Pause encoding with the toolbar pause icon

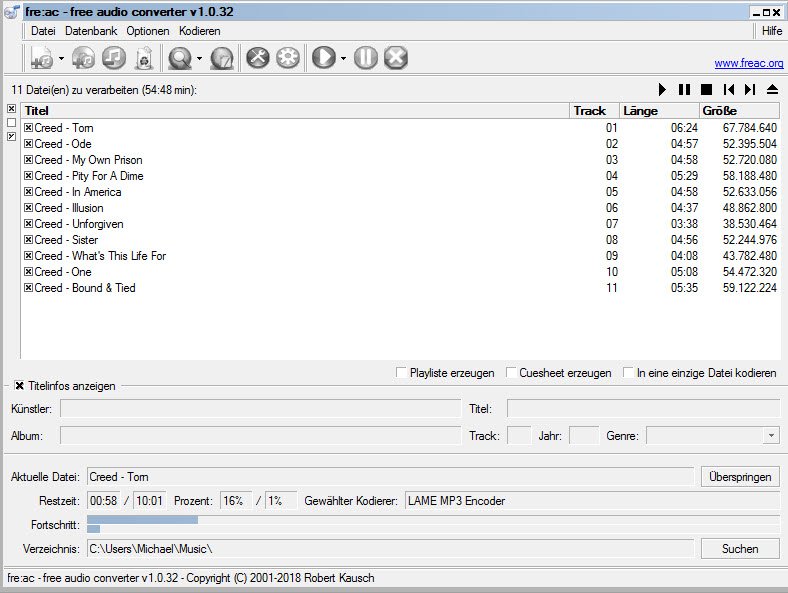coord(366,58)
